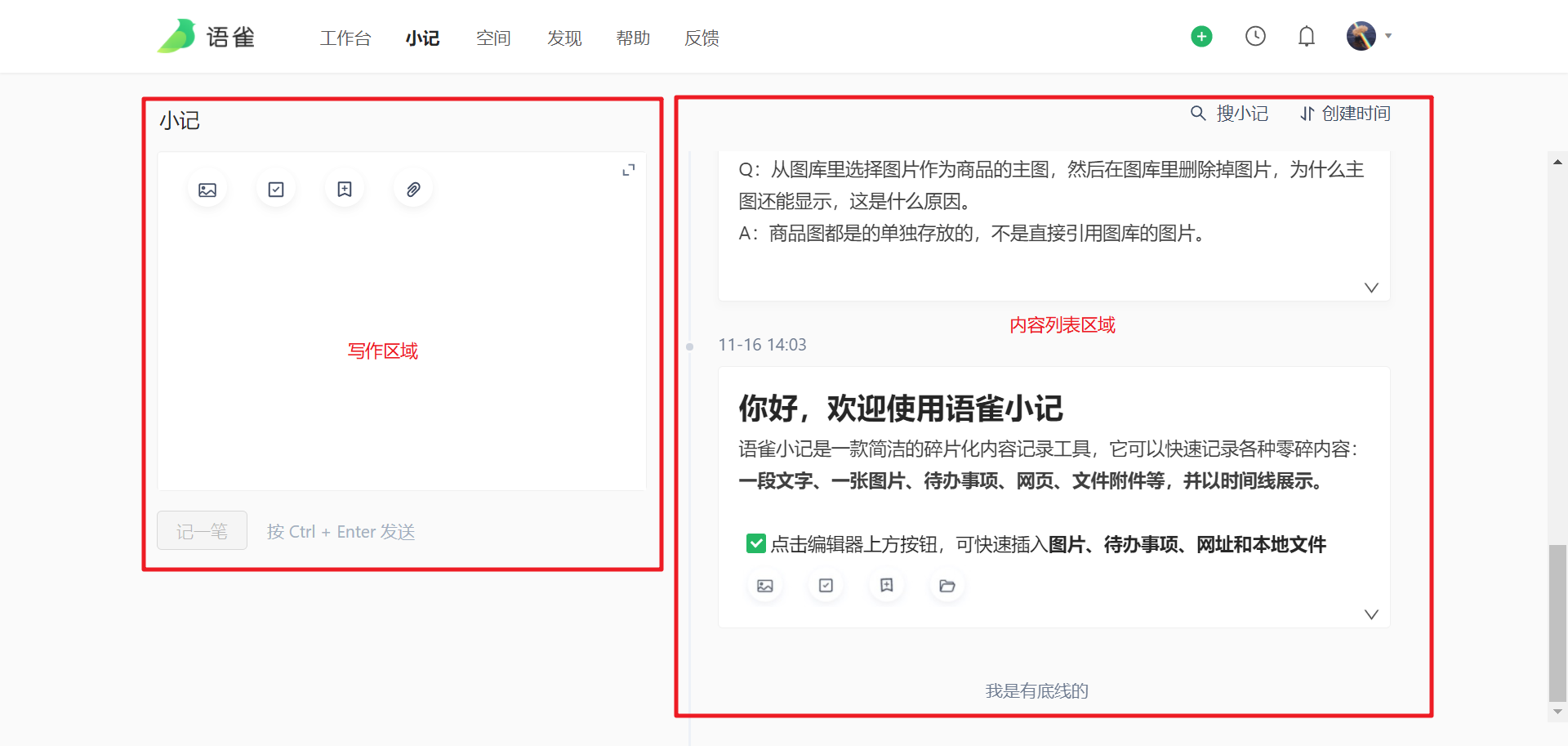Toggle the green checked to-do checkbox
Viewport: 1568px width, 746px height.
point(756,543)
